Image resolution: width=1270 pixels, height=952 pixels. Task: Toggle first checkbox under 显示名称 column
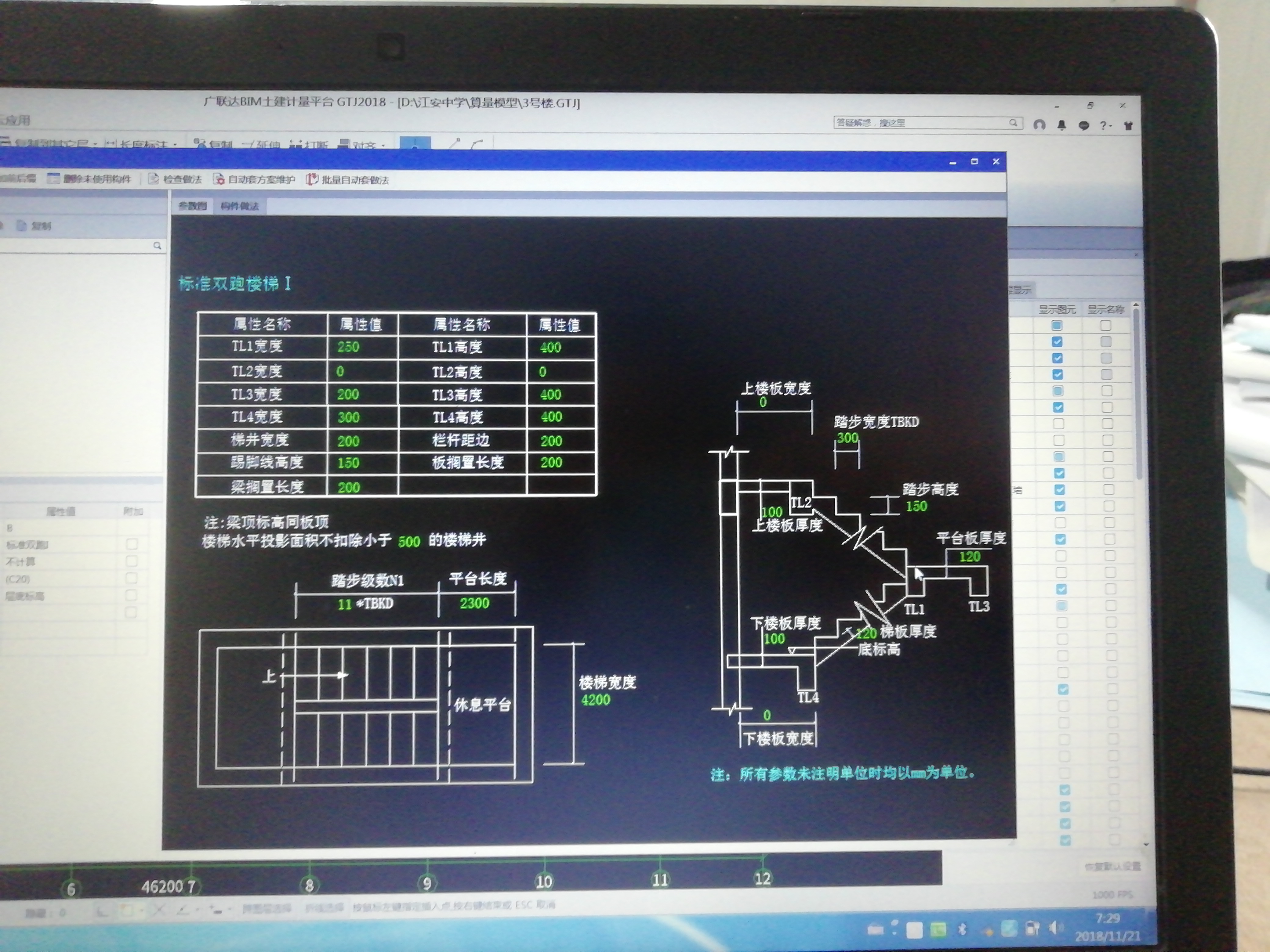click(1105, 325)
